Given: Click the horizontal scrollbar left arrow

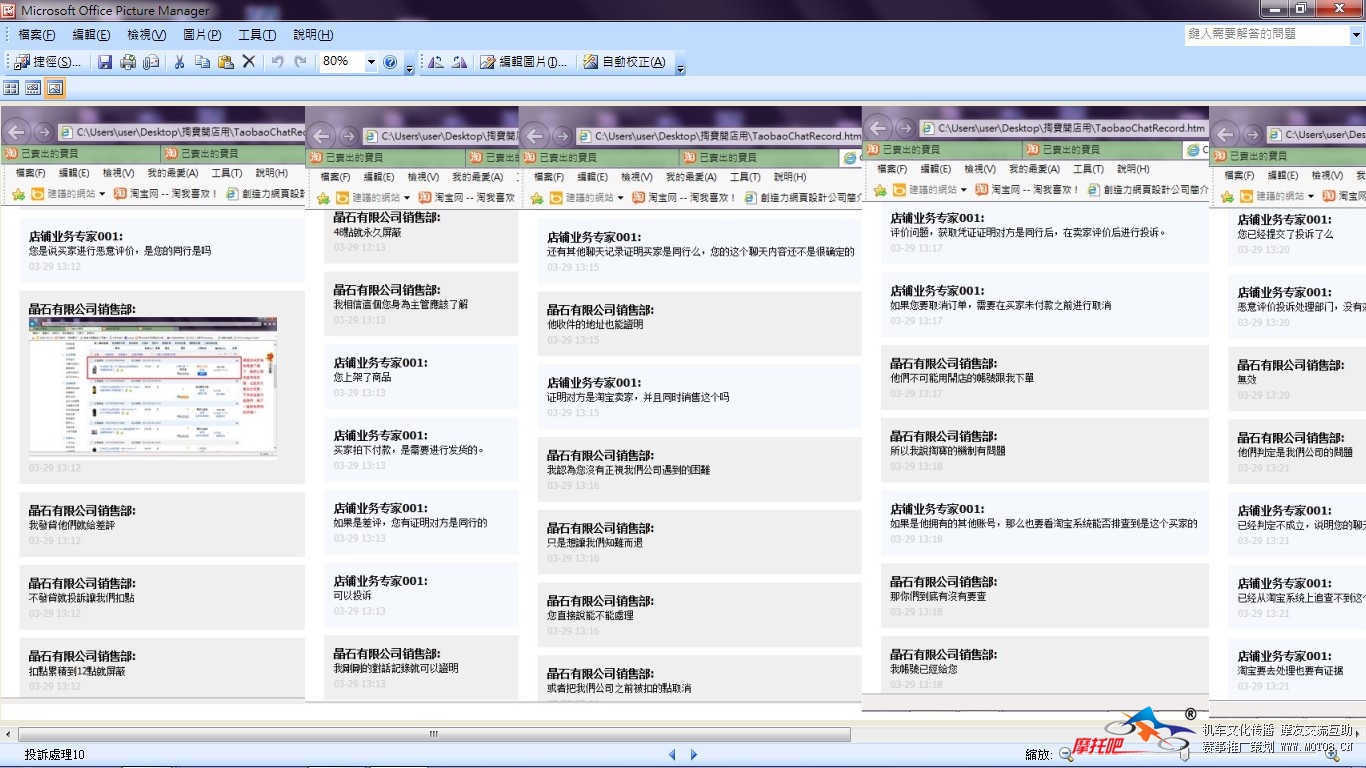Looking at the screenshot, I should (x=8, y=734).
